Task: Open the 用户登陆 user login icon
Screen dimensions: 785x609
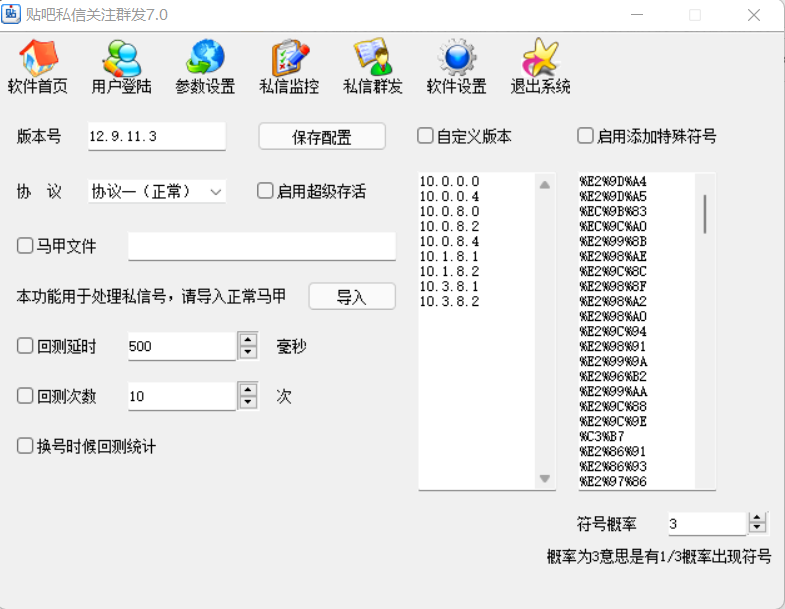Action: [x=122, y=67]
